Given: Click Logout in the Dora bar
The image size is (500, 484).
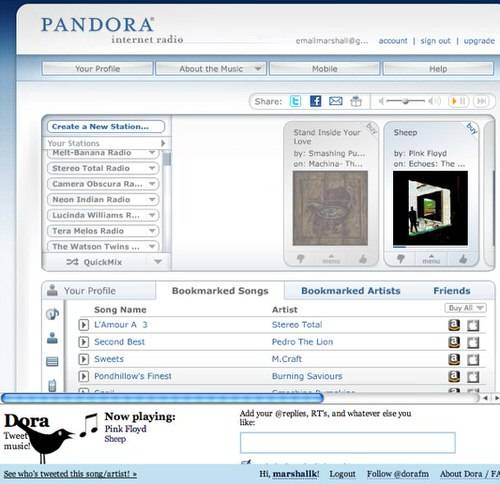Looking at the screenshot, I should point(342,474).
